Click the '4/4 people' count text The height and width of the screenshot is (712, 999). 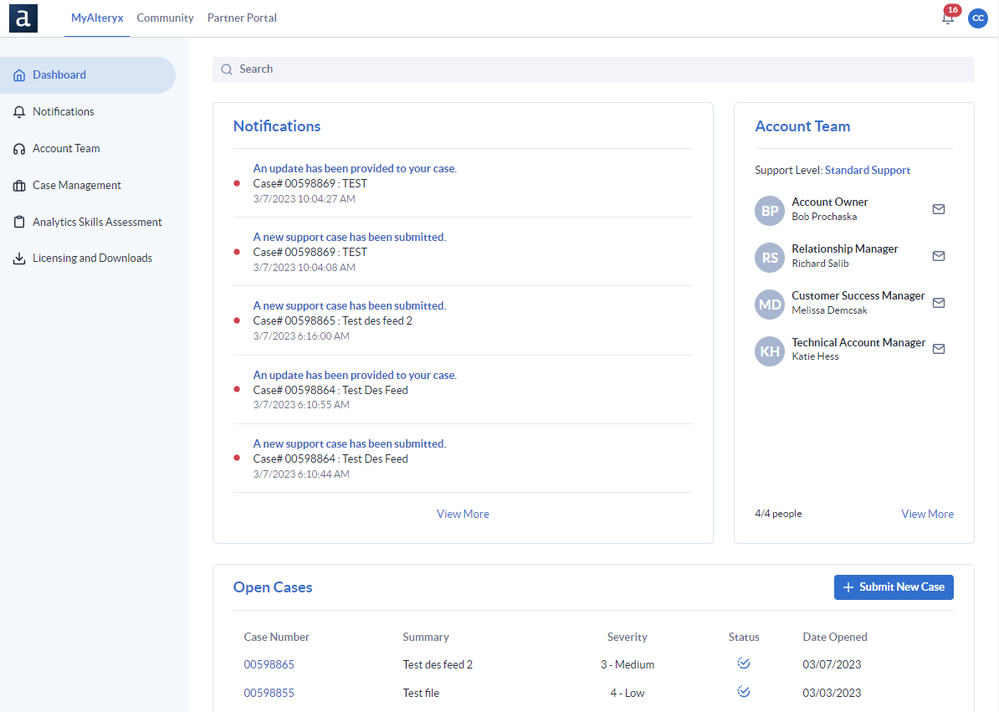tap(778, 514)
